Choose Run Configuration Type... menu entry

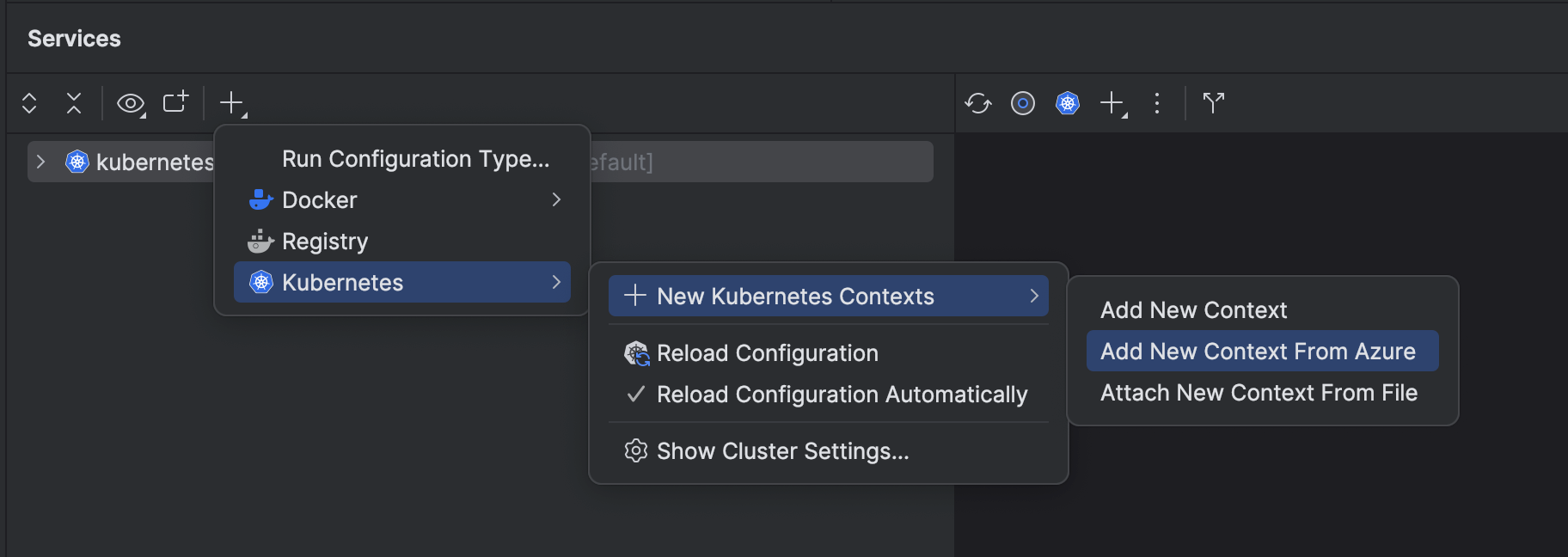point(402,159)
